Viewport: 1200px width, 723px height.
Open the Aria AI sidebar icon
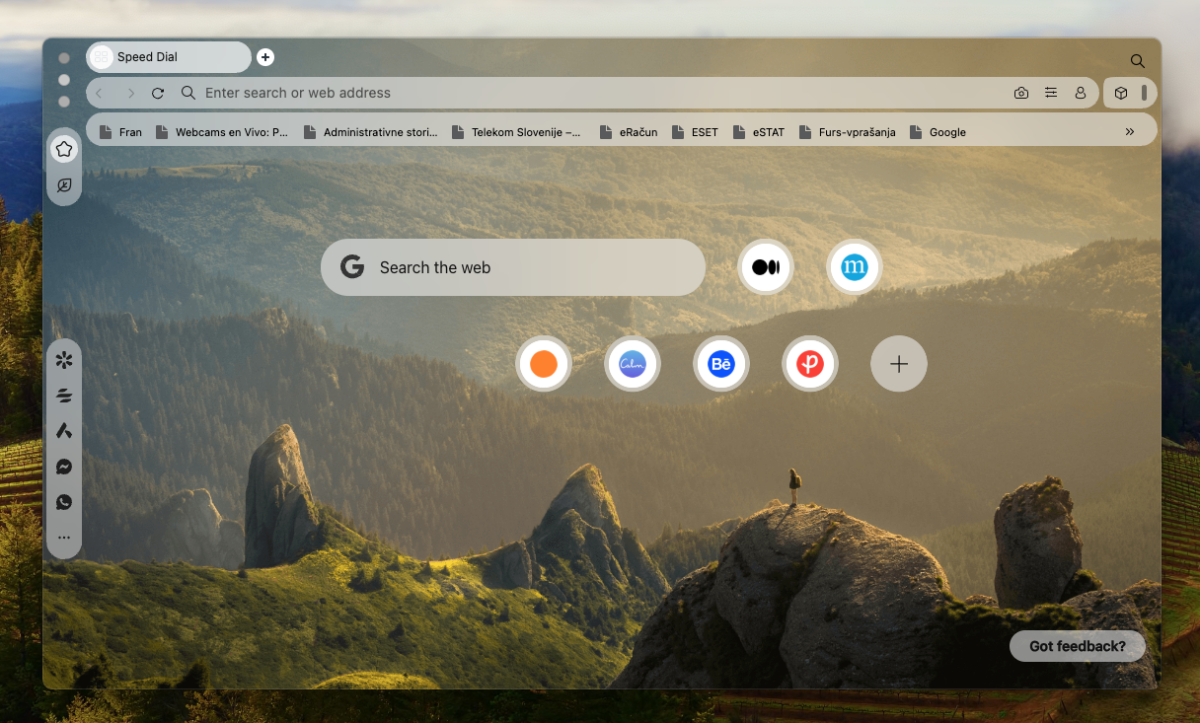pyautogui.click(x=64, y=431)
